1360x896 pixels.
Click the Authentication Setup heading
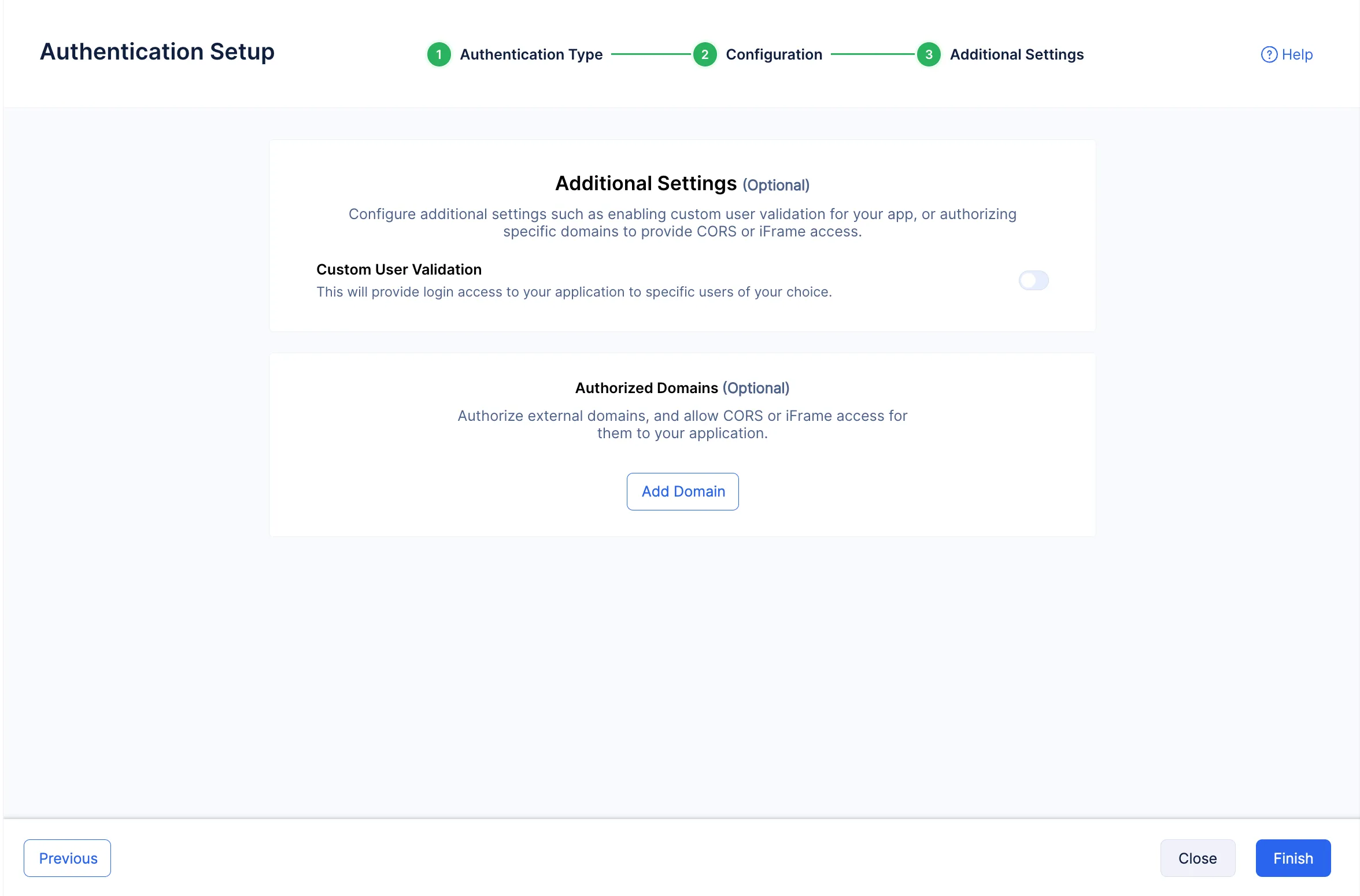(157, 51)
